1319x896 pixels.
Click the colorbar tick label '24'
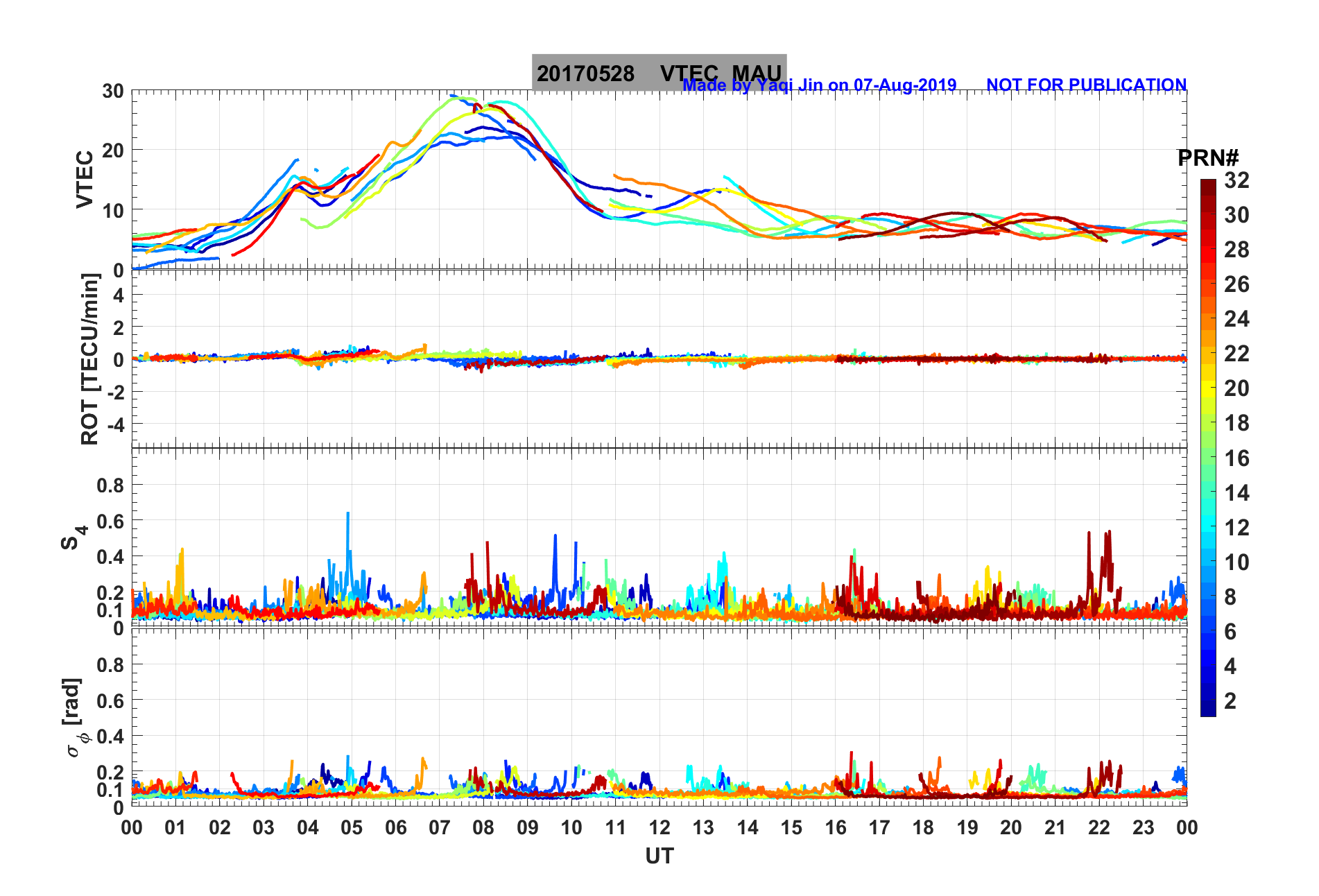pyautogui.click(x=1236, y=319)
